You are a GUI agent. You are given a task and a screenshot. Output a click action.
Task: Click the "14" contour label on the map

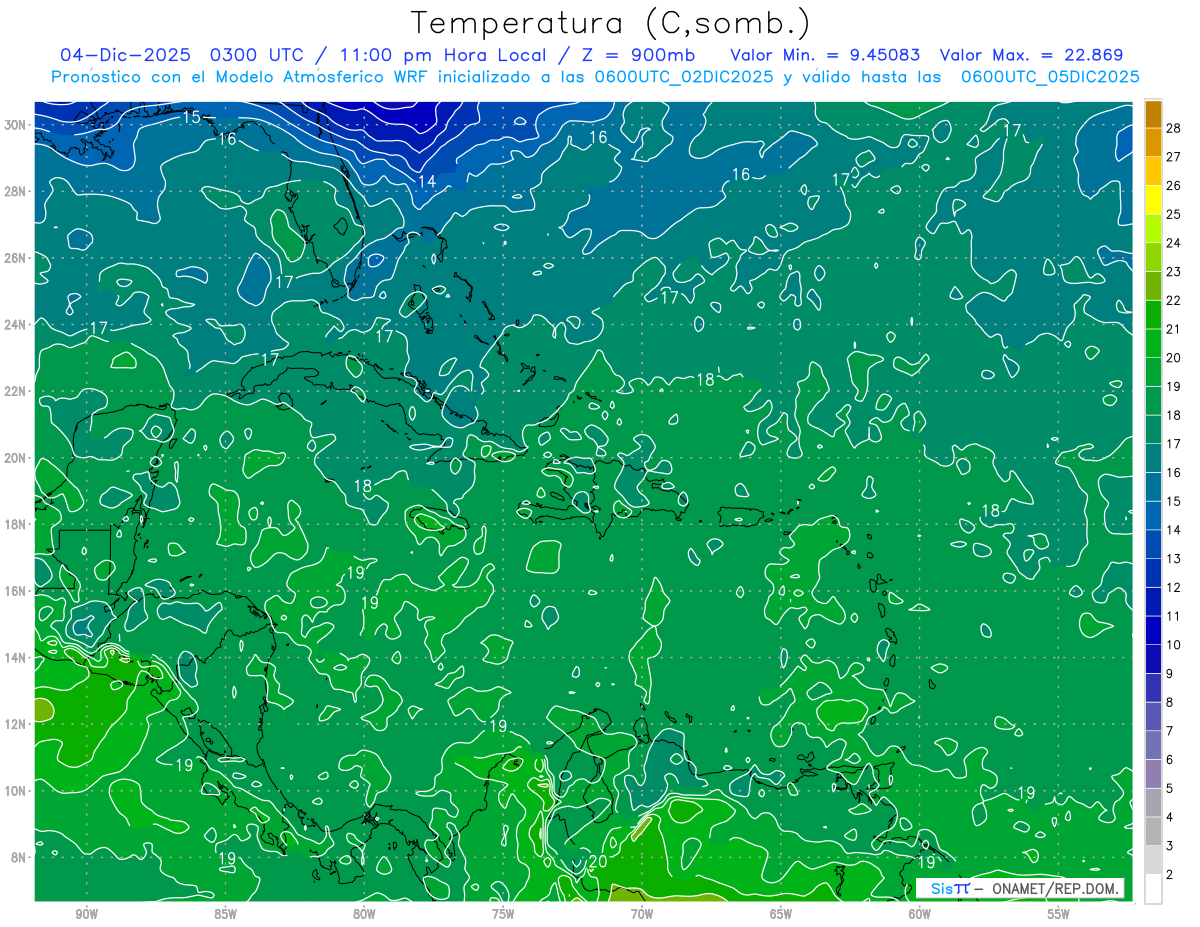pyautogui.click(x=427, y=181)
